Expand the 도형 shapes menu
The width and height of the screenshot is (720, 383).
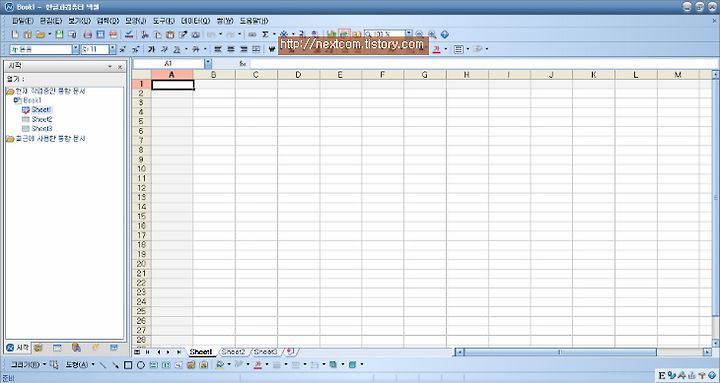click(80, 365)
